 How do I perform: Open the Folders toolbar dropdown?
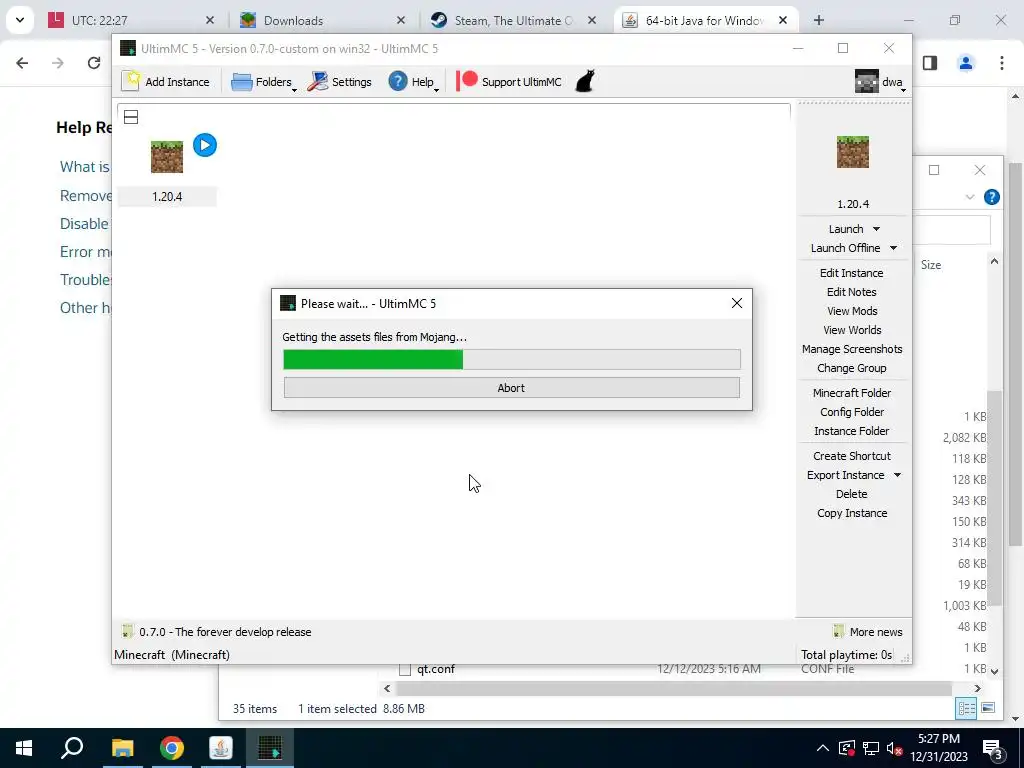[263, 82]
